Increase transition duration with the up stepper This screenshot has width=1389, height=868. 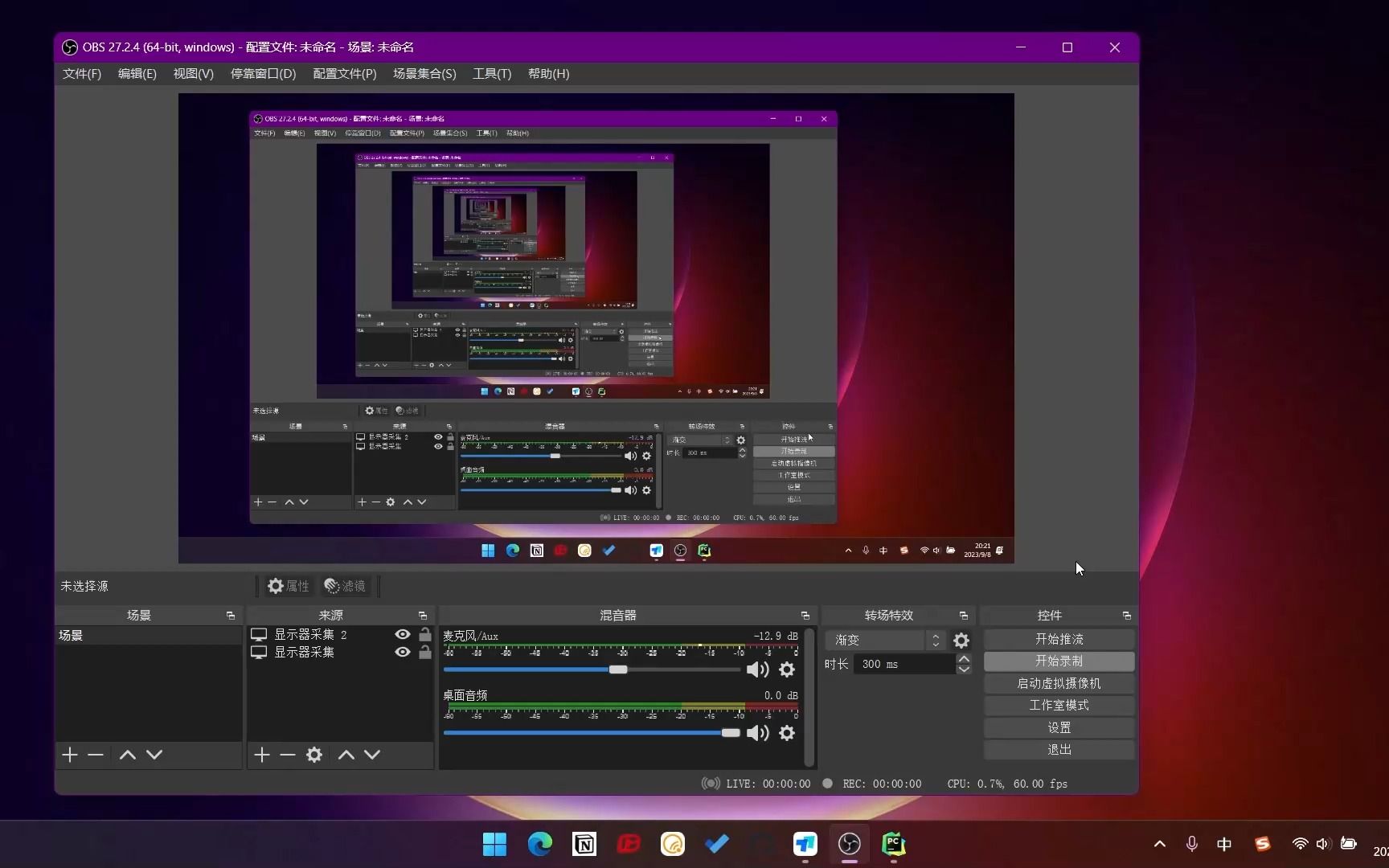[x=964, y=658]
